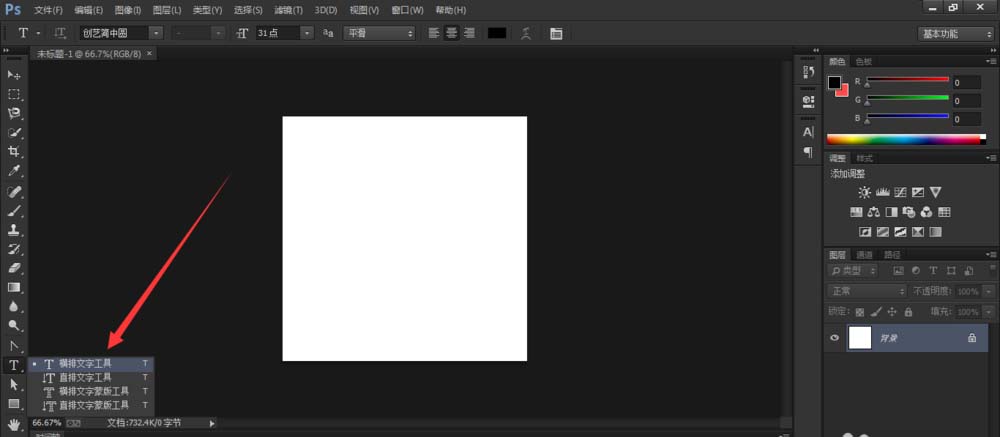Open the font size dropdown
This screenshot has height=437, width=1000.
(284, 33)
